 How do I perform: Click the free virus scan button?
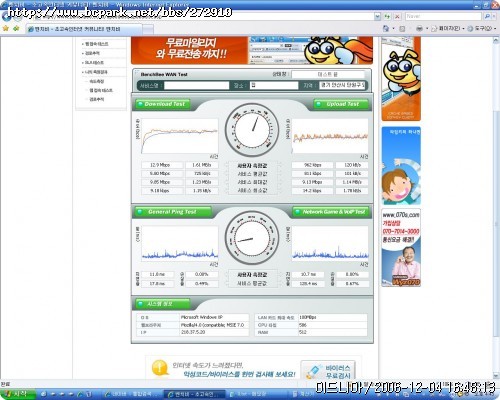pyautogui.click(x=328, y=371)
